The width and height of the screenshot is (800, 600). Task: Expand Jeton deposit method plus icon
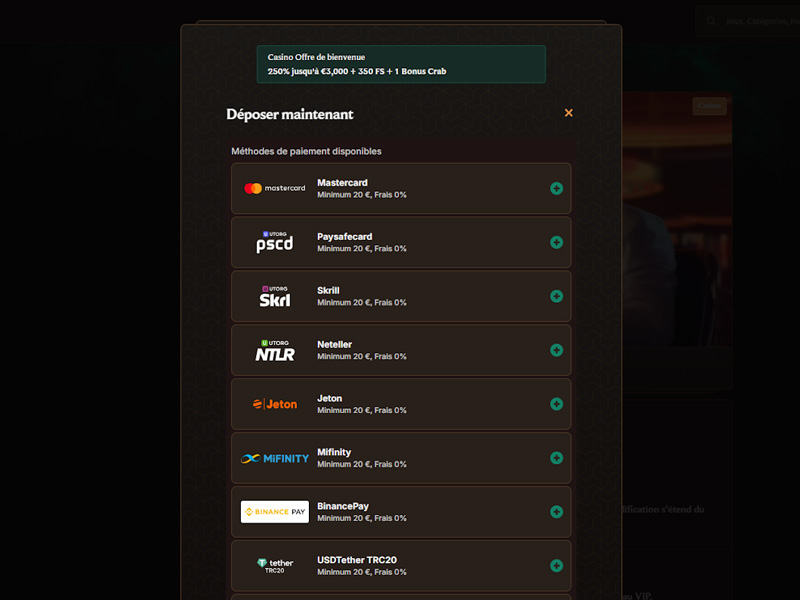[x=556, y=404]
